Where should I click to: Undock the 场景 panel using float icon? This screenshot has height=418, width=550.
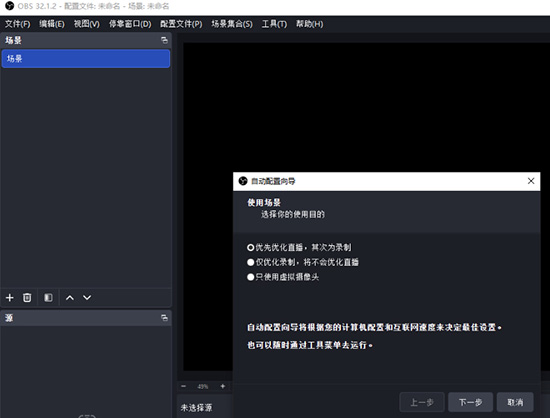(164, 40)
